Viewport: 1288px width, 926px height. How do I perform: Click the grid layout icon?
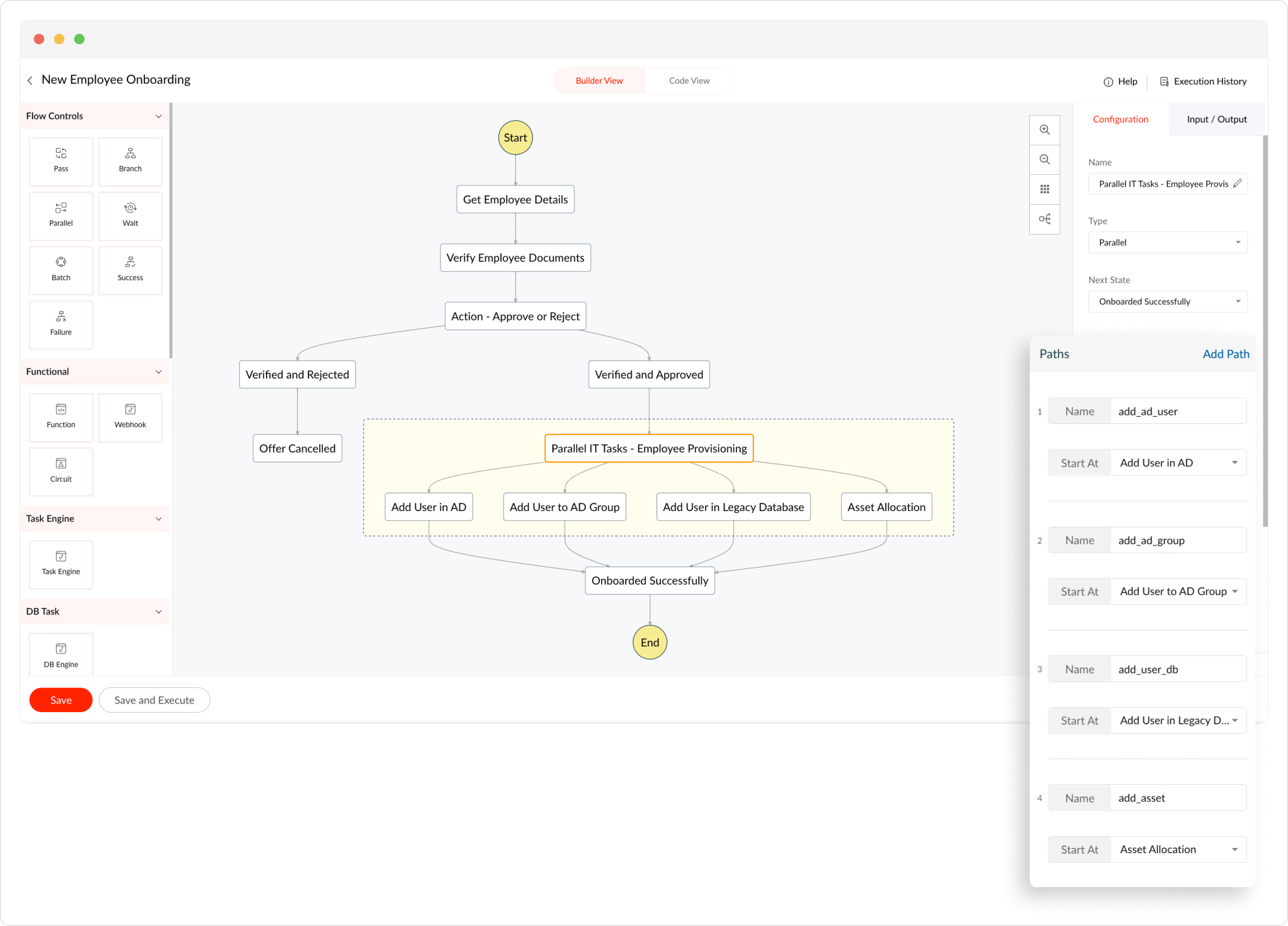pyautogui.click(x=1044, y=189)
